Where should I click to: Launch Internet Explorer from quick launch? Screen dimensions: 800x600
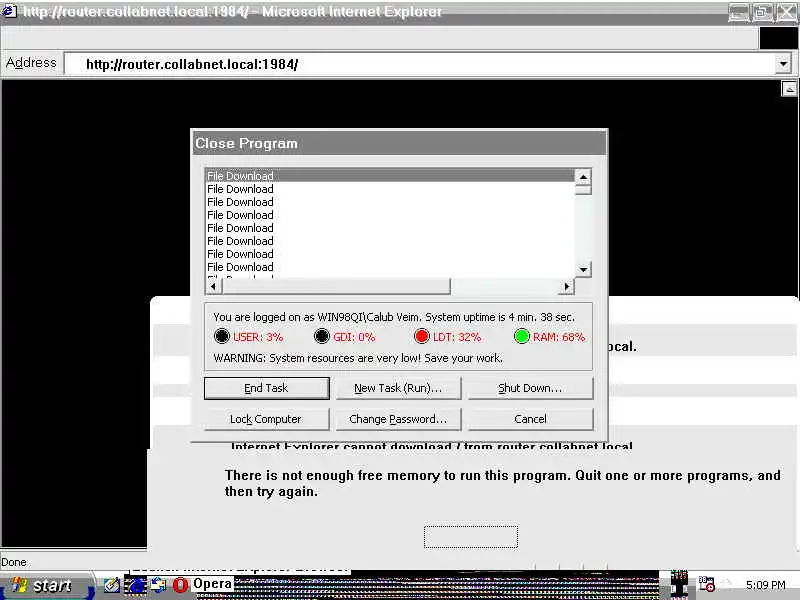point(136,585)
